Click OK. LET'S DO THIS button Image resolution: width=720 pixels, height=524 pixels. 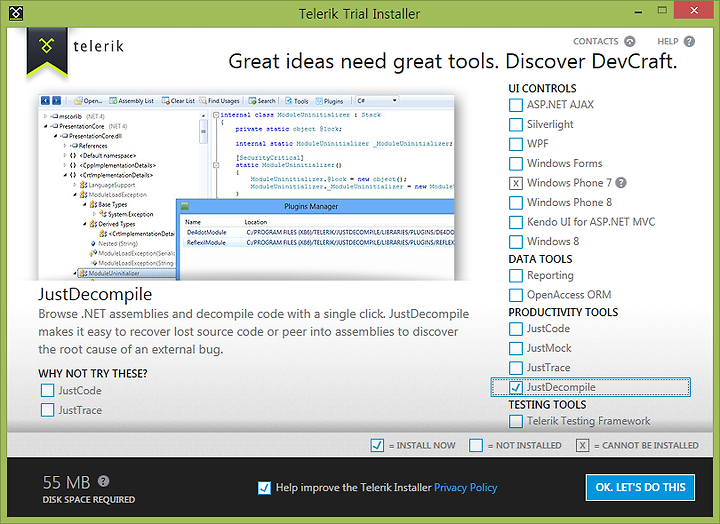640,487
